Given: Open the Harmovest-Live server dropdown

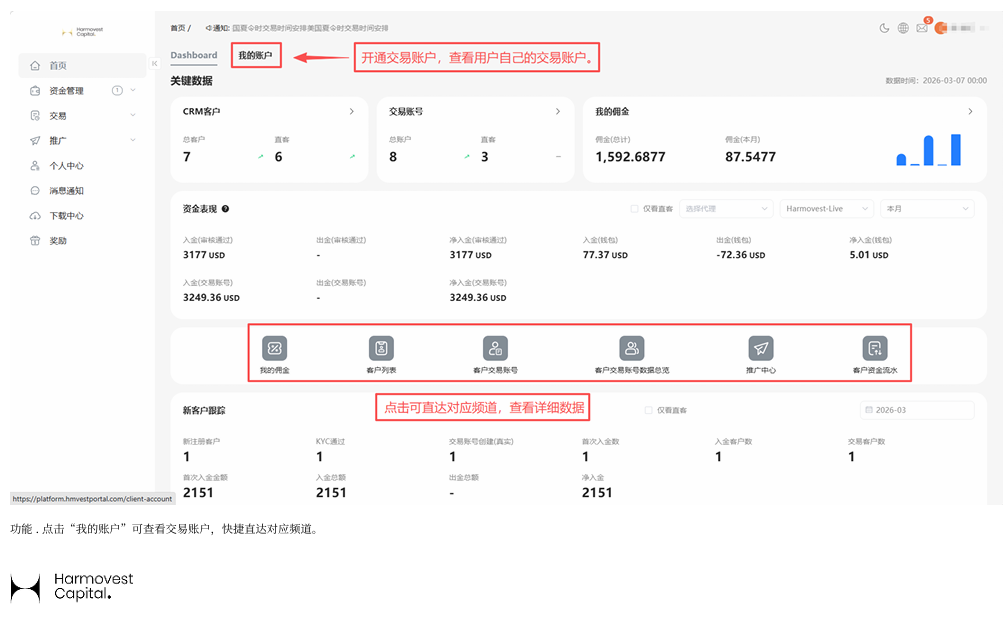Looking at the screenshot, I should point(826,209).
